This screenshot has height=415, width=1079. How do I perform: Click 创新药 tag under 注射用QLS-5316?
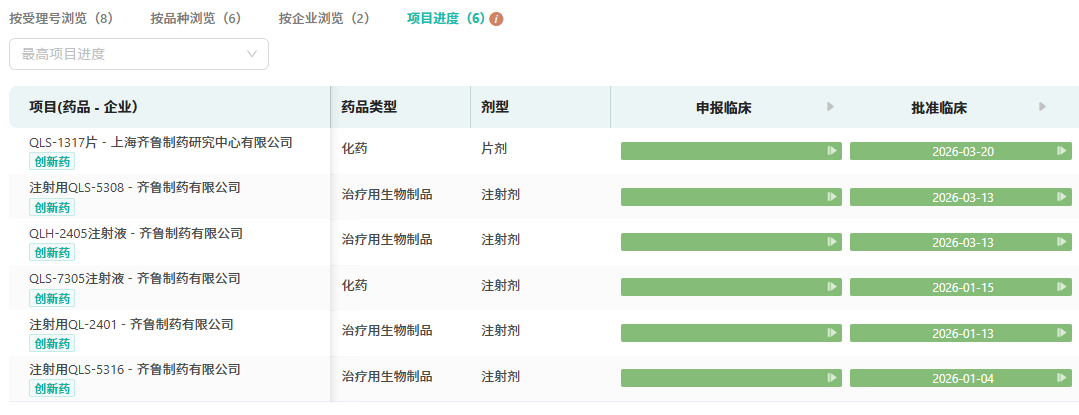point(52,389)
